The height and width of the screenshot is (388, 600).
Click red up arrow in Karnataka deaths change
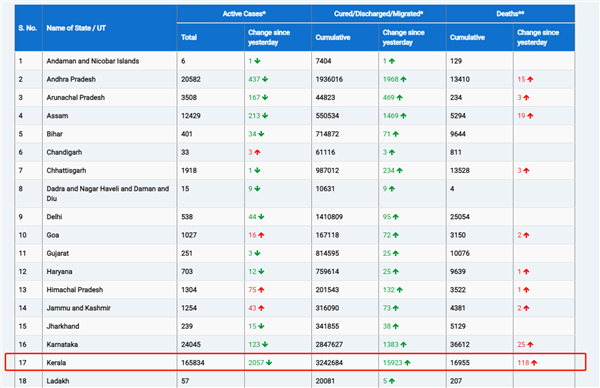click(x=530, y=345)
